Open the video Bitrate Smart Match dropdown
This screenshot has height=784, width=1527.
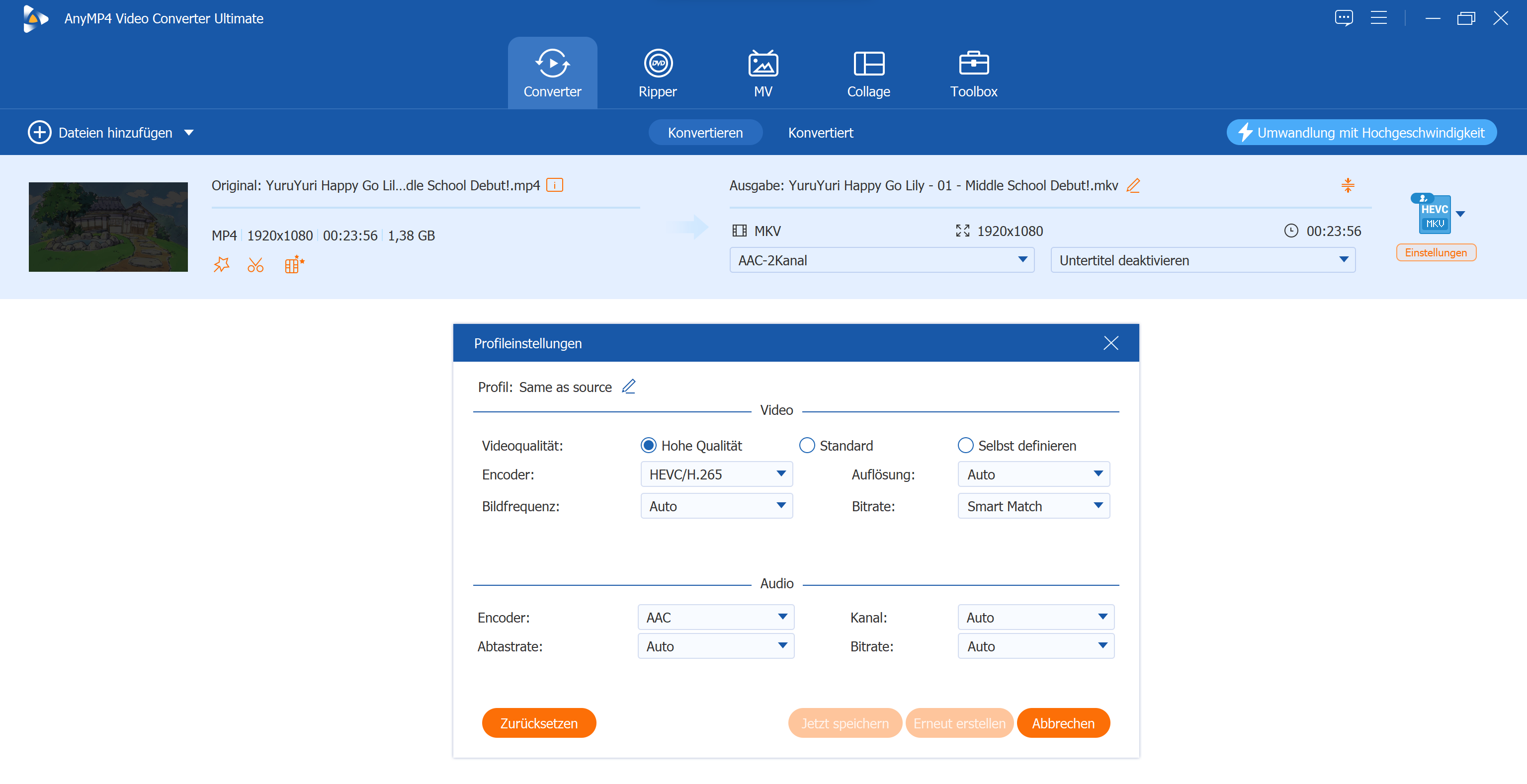(1033, 506)
